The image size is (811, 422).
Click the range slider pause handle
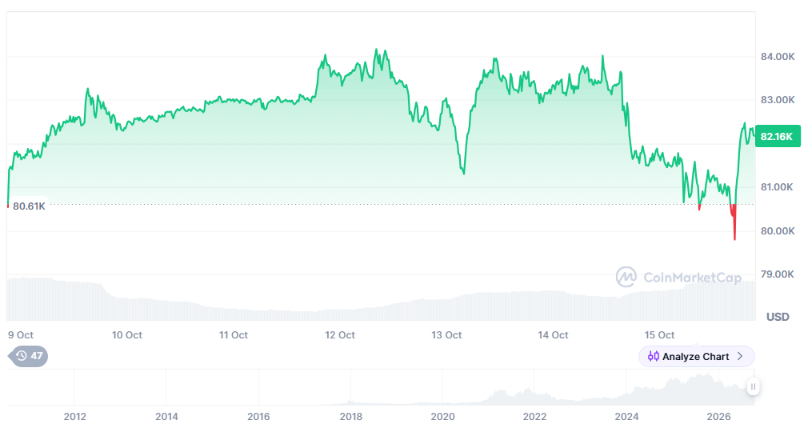(753, 386)
